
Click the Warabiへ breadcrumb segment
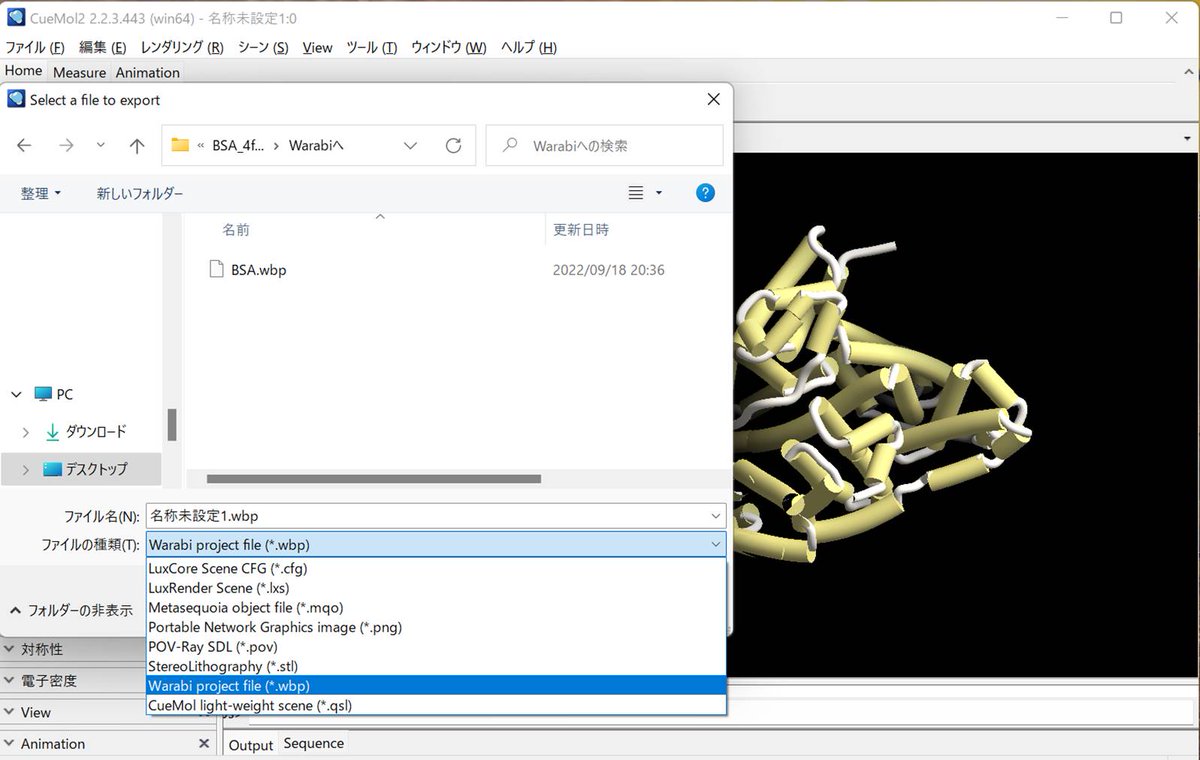(x=316, y=145)
